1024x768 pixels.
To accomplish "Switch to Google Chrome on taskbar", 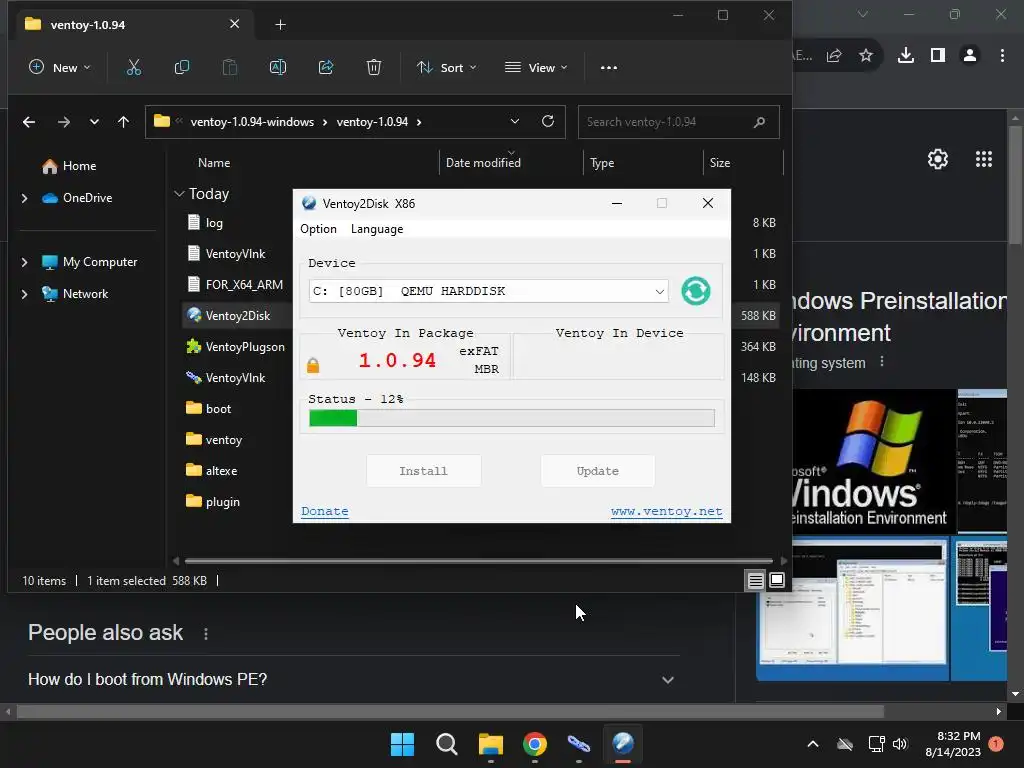I will tap(535, 744).
